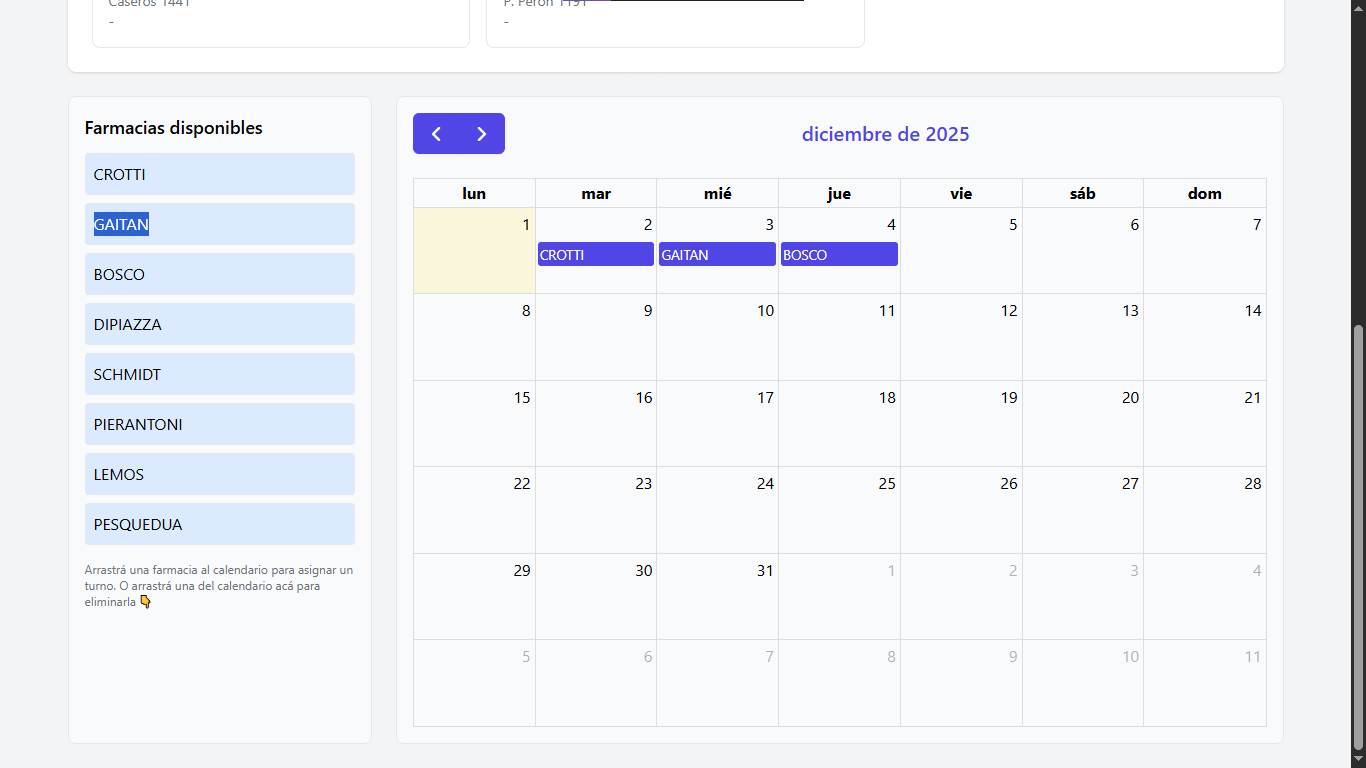Select GAITAN pharmacy in the sidebar
Viewport: 1366px width, 768px height.
219,224
